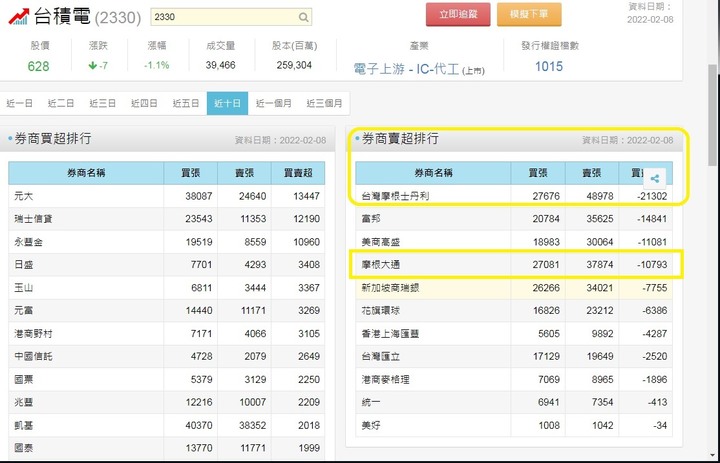
Task: Open the 1015 warrants count link
Action: click(549, 67)
